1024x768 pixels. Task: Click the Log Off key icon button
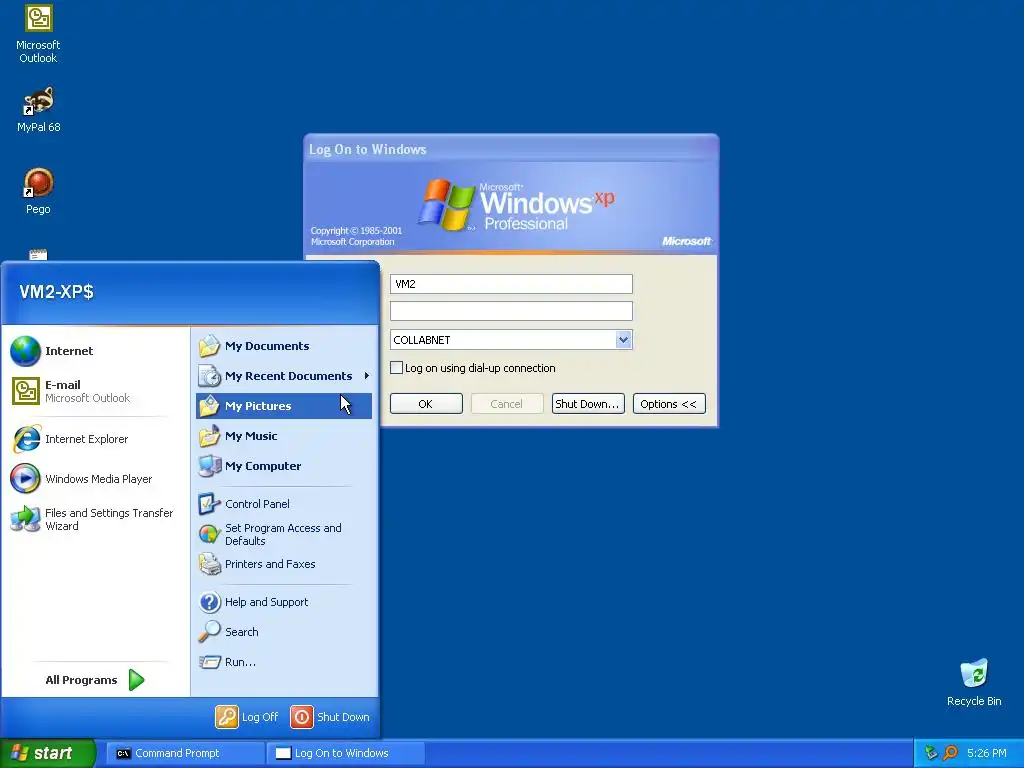pos(227,716)
